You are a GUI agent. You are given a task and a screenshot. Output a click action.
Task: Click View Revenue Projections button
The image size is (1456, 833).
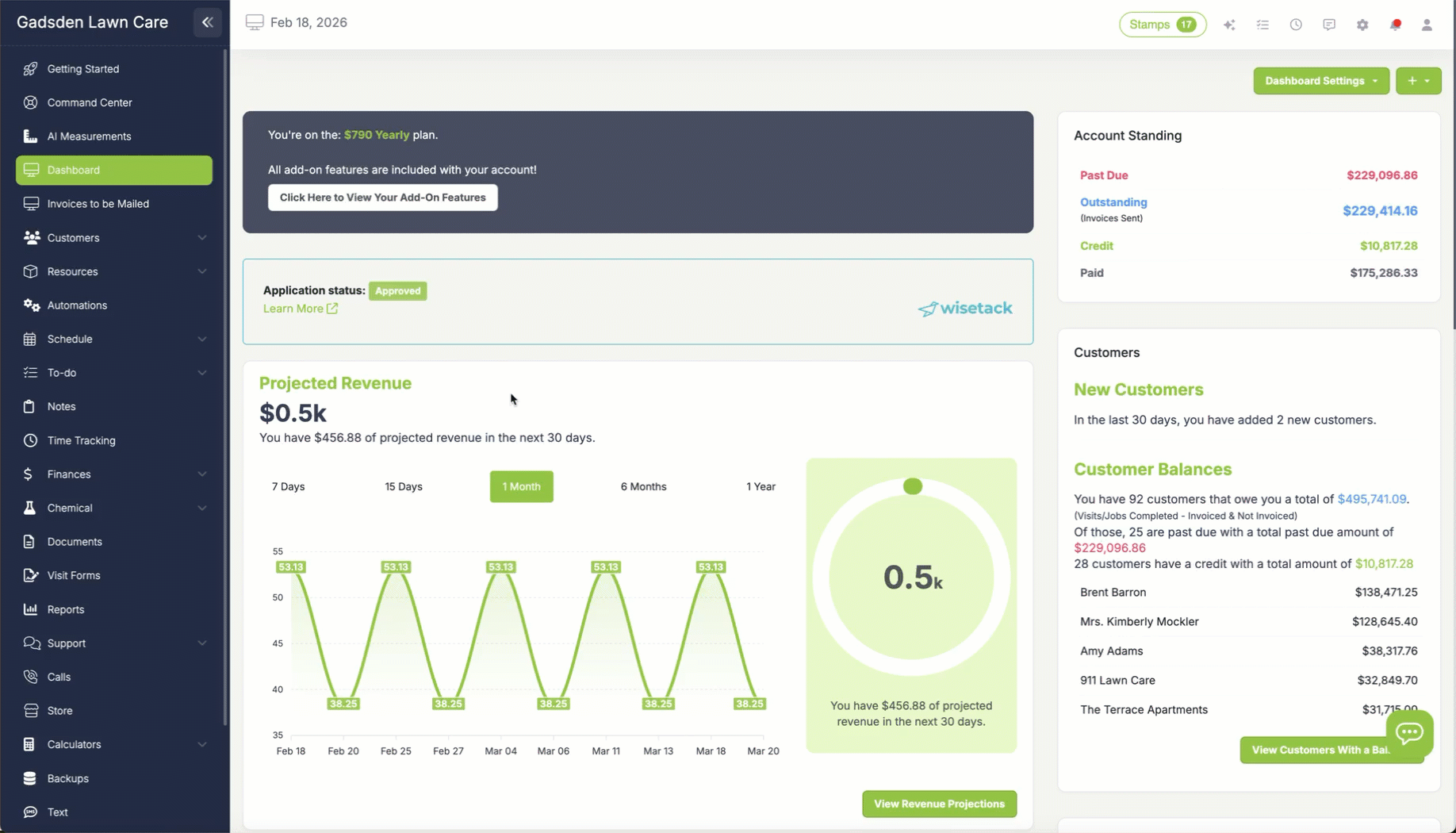tap(939, 804)
